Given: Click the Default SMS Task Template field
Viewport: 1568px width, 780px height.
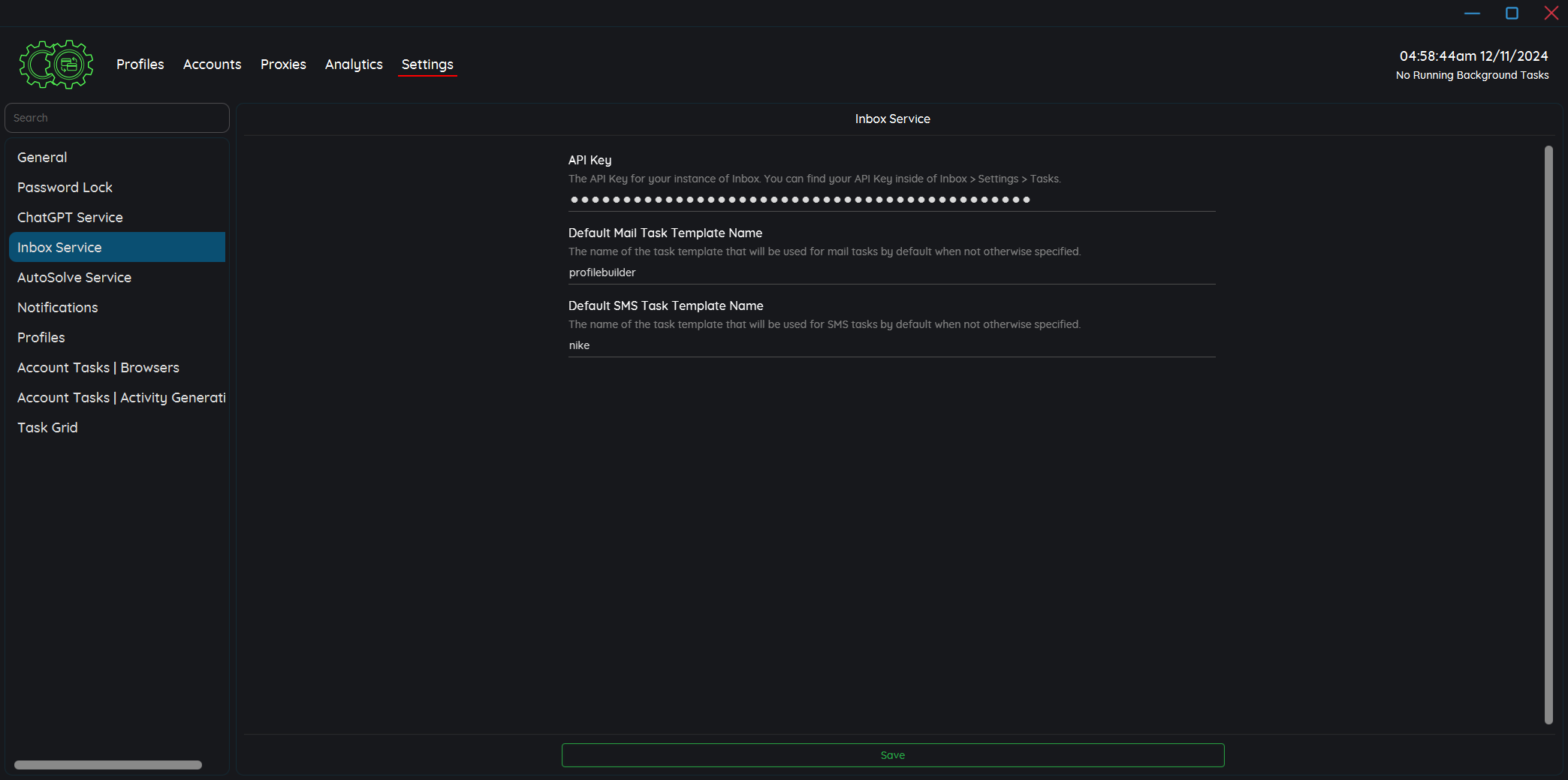Looking at the screenshot, I should click(x=891, y=345).
